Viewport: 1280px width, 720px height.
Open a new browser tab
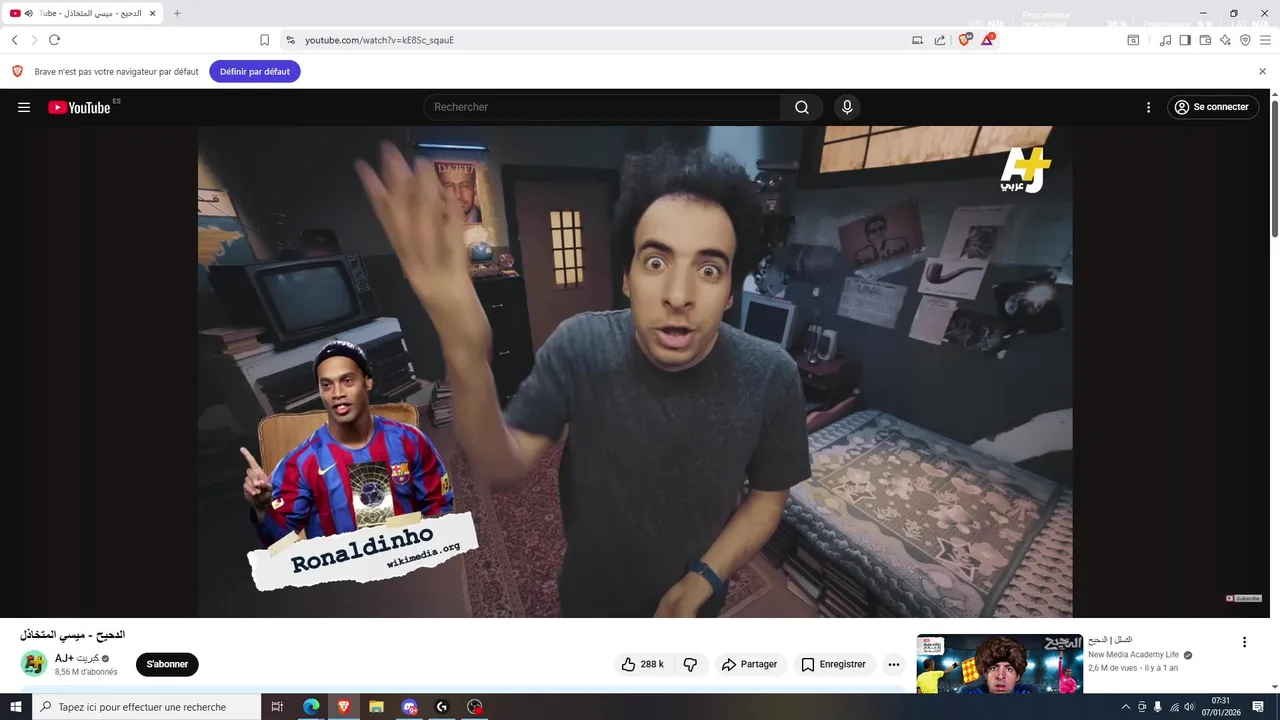[177, 14]
